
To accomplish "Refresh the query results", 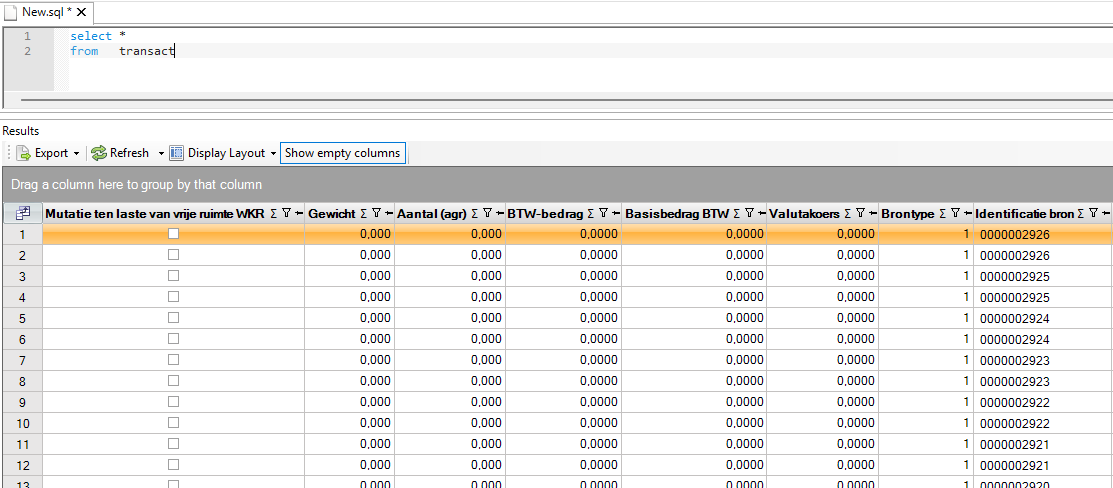I will 121,153.
